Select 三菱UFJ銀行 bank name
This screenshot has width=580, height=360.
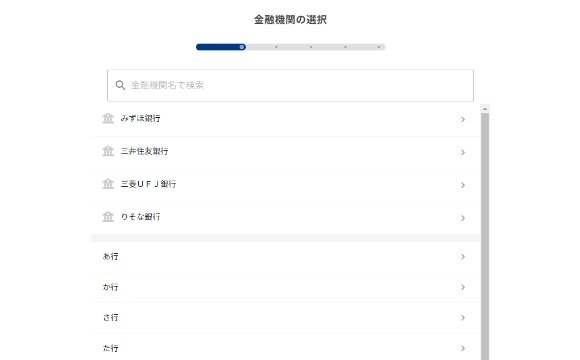tap(148, 184)
